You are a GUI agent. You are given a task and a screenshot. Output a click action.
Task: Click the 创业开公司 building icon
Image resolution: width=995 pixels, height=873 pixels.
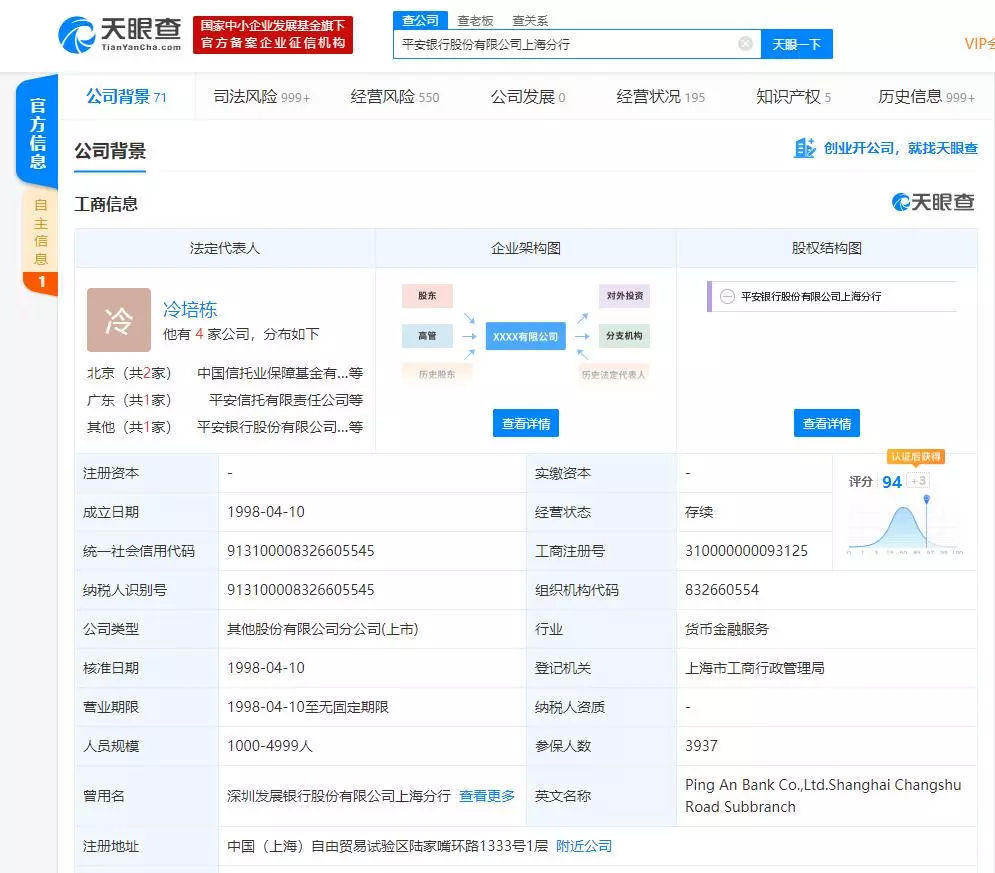click(x=805, y=148)
